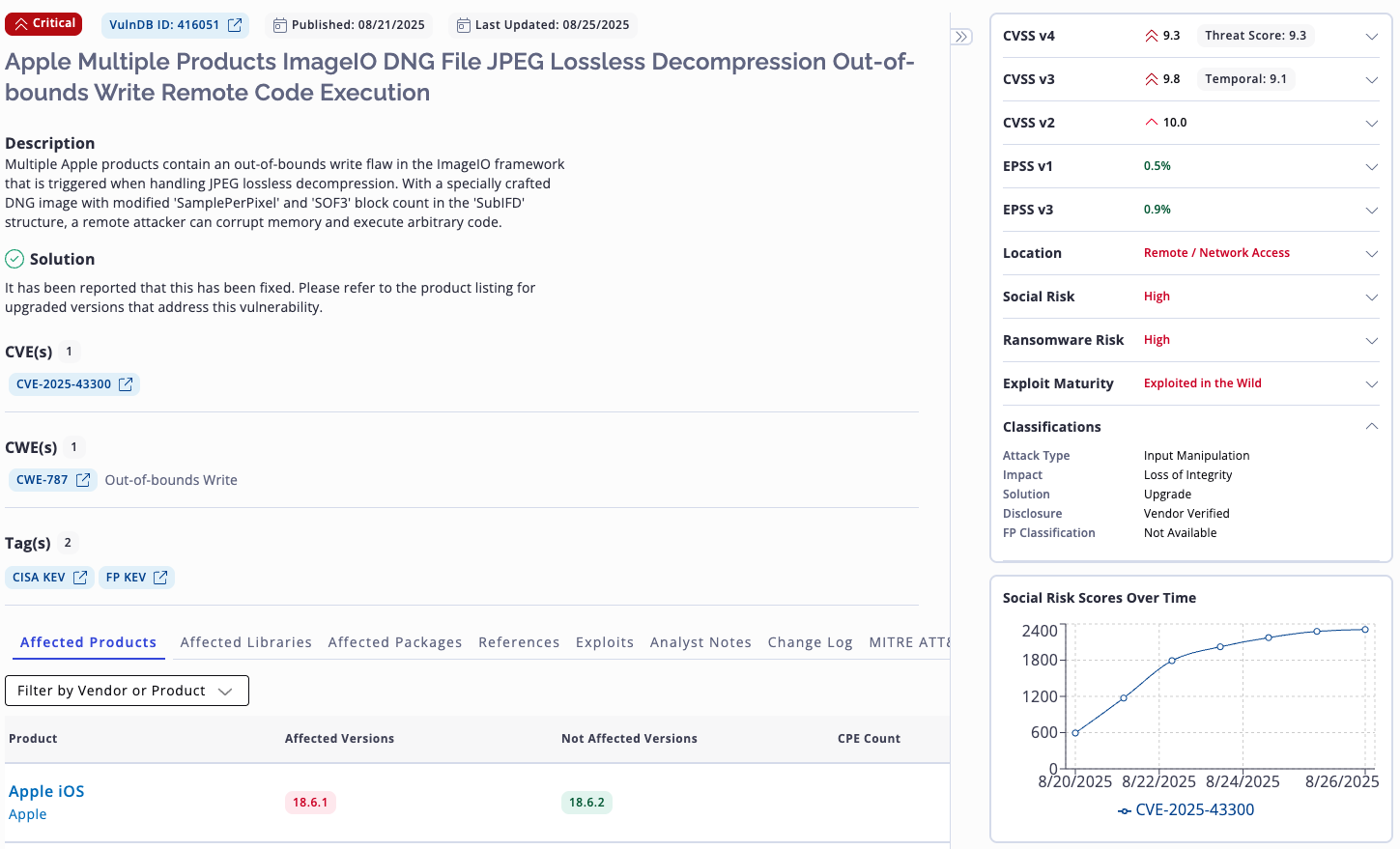Open VulnDB ID 416051 external link icon
The width and height of the screenshot is (1400, 849).
(x=235, y=25)
